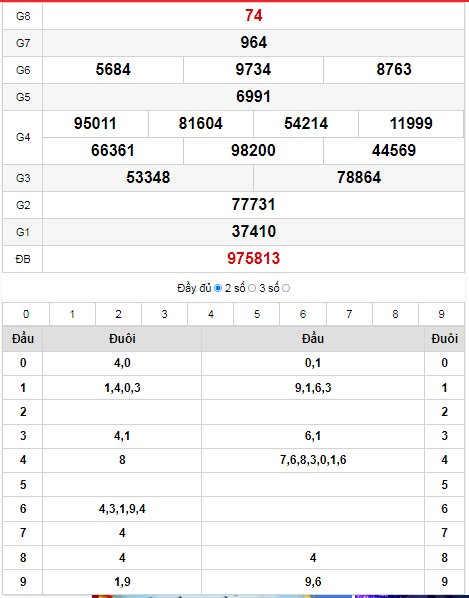This screenshot has height=598, width=469.
Task: Highlight digit 7 in the filter row
Action: (x=349, y=314)
